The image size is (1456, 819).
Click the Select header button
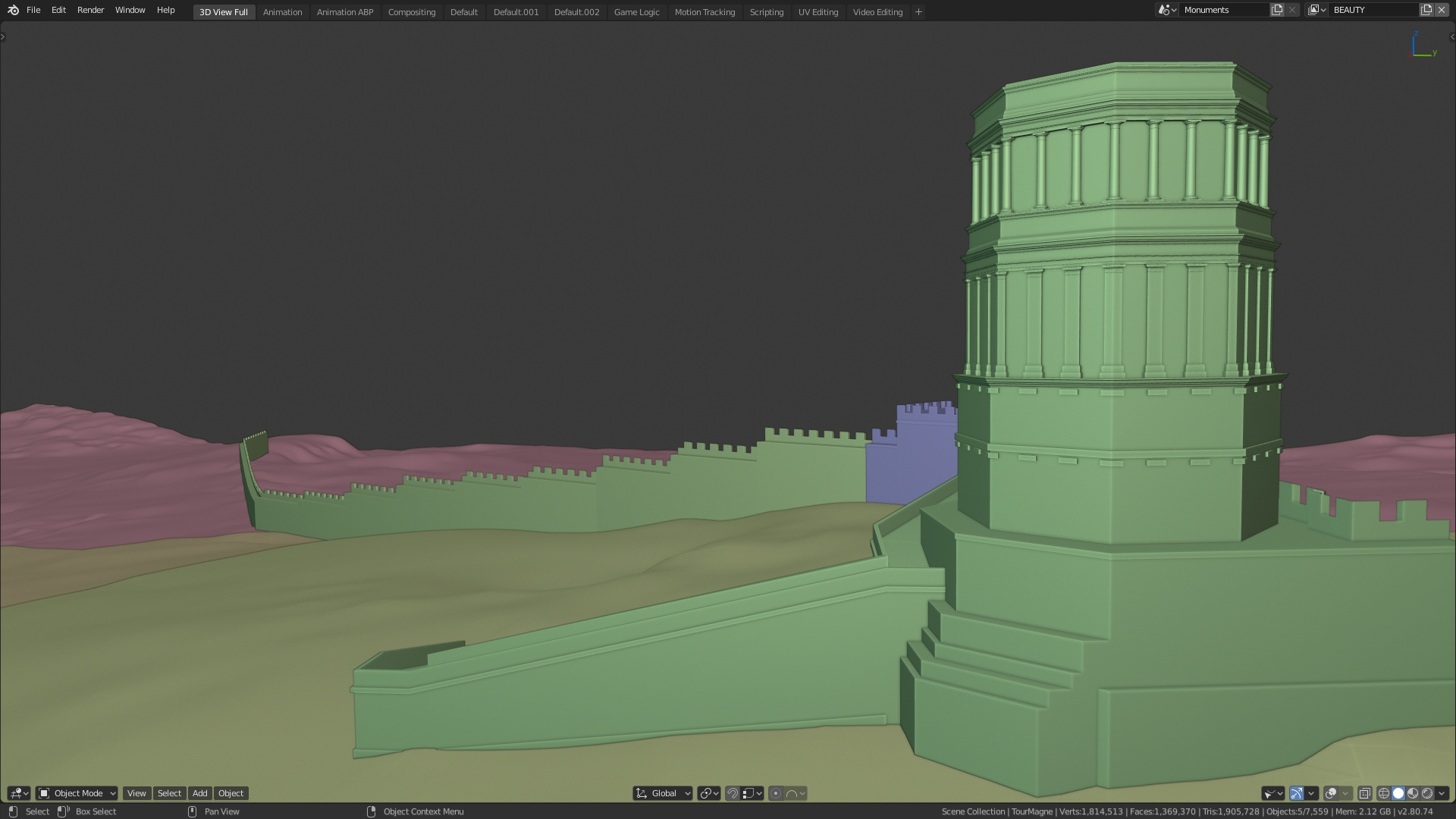(169, 793)
